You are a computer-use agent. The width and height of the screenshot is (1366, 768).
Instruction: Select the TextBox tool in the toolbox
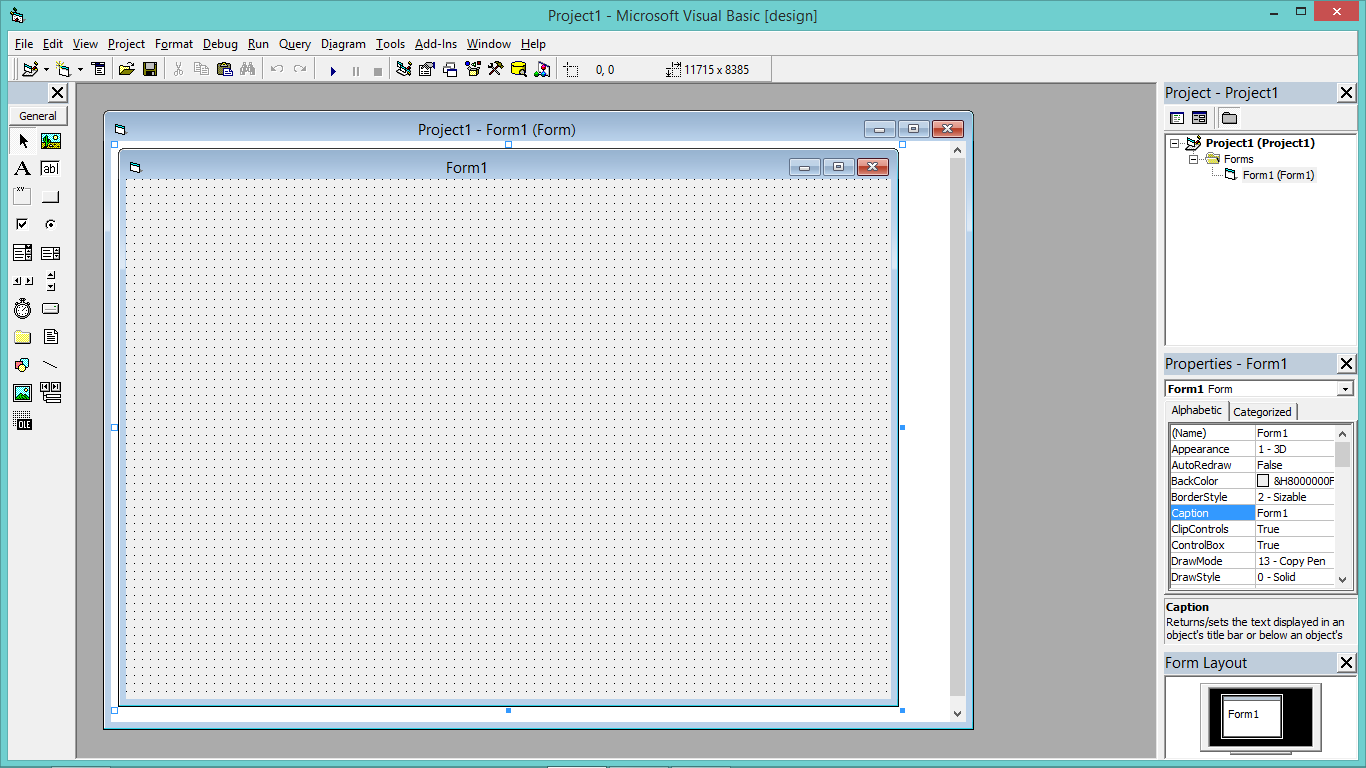[50, 168]
